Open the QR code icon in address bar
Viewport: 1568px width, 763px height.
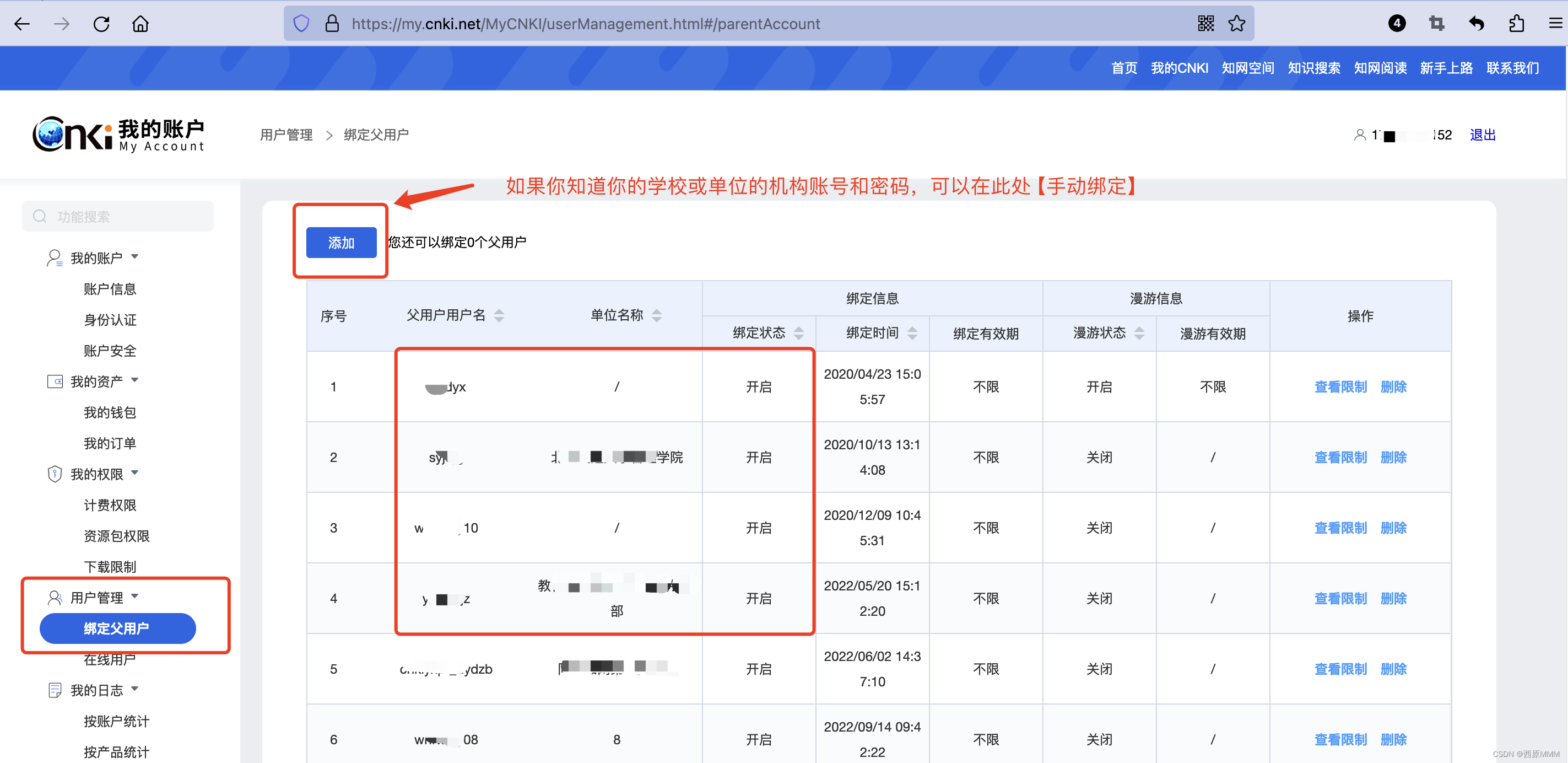coord(1205,24)
